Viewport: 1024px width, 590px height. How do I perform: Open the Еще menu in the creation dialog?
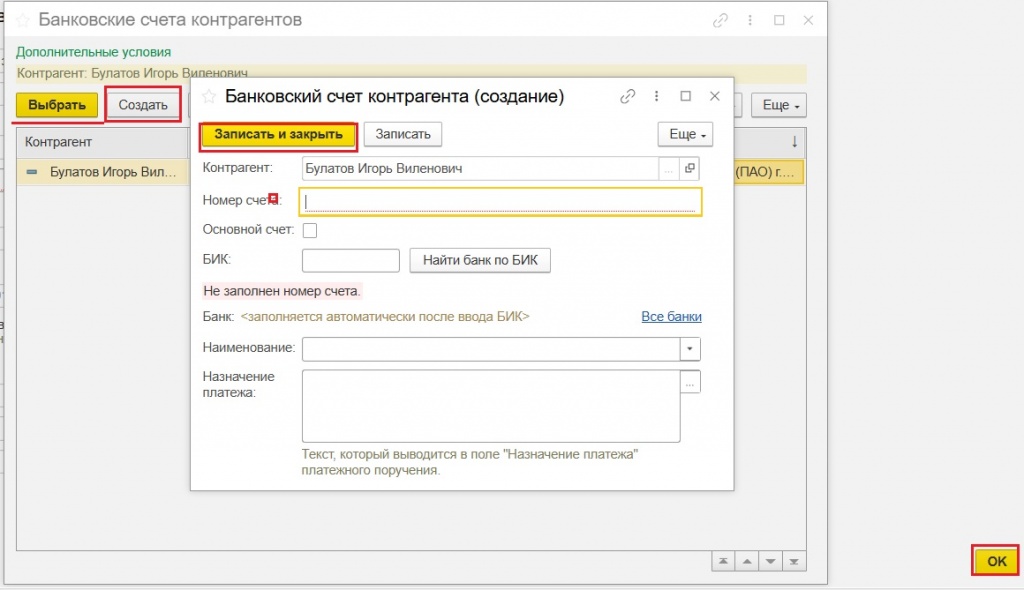[x=685, y=134]
